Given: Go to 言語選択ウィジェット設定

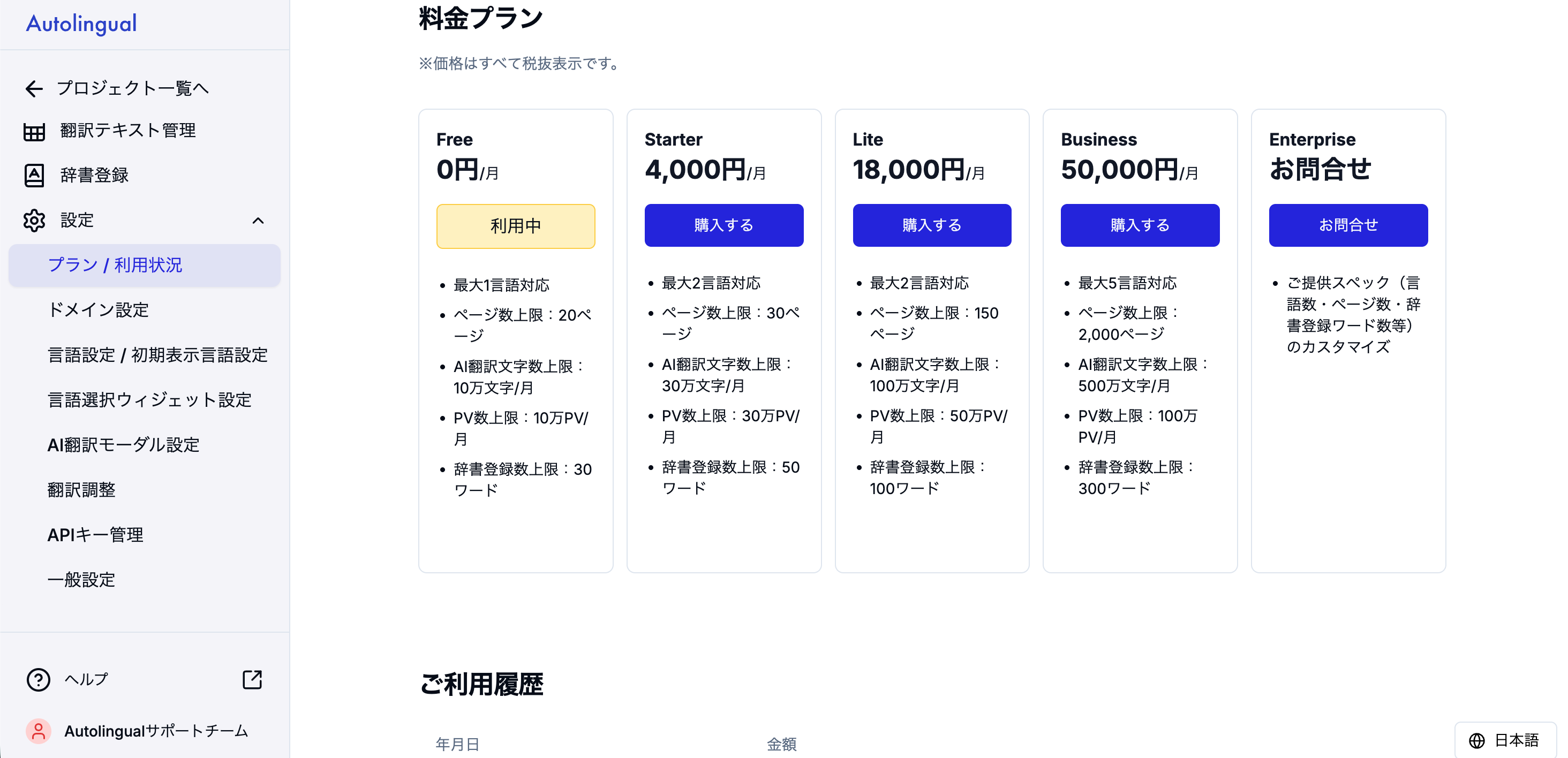Looking at the screenshot, I should click(x=149, y=400).
